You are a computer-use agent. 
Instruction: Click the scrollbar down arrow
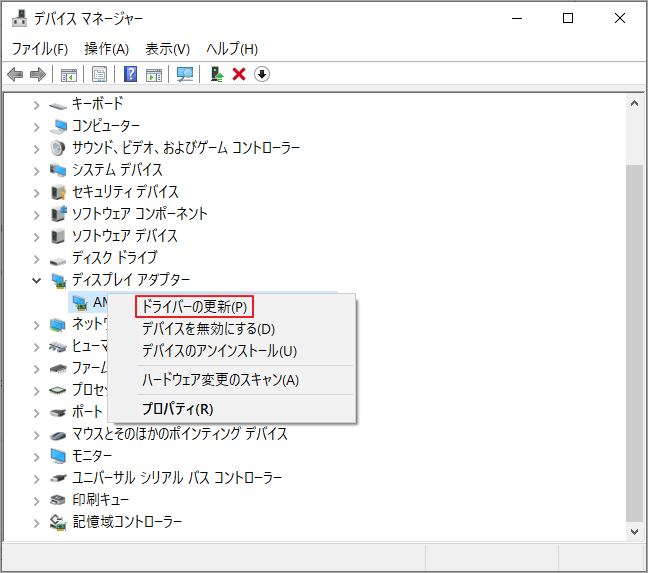pos(634,532)
